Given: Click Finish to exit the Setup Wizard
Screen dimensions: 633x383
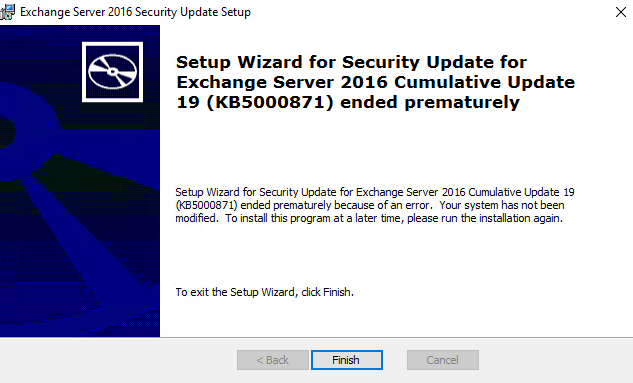Looking at the screenshot, I should pos(347,360).
